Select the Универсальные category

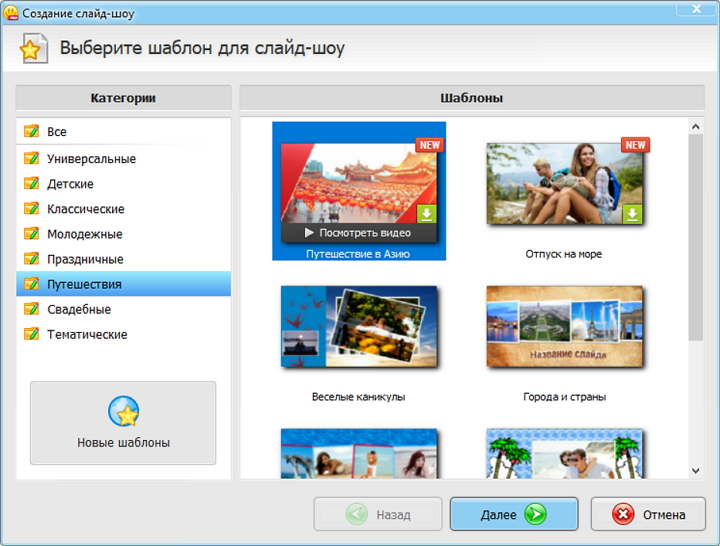click(x=124, y=158)
